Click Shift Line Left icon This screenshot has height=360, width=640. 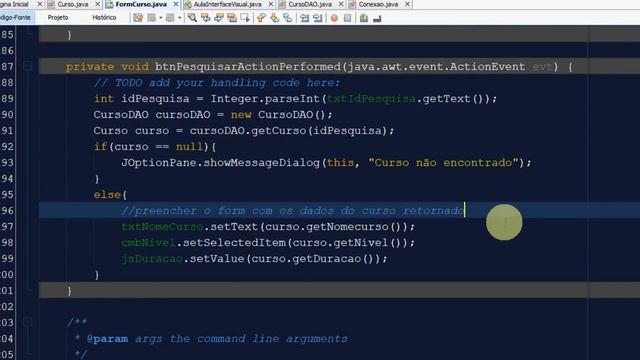[304, 18]
